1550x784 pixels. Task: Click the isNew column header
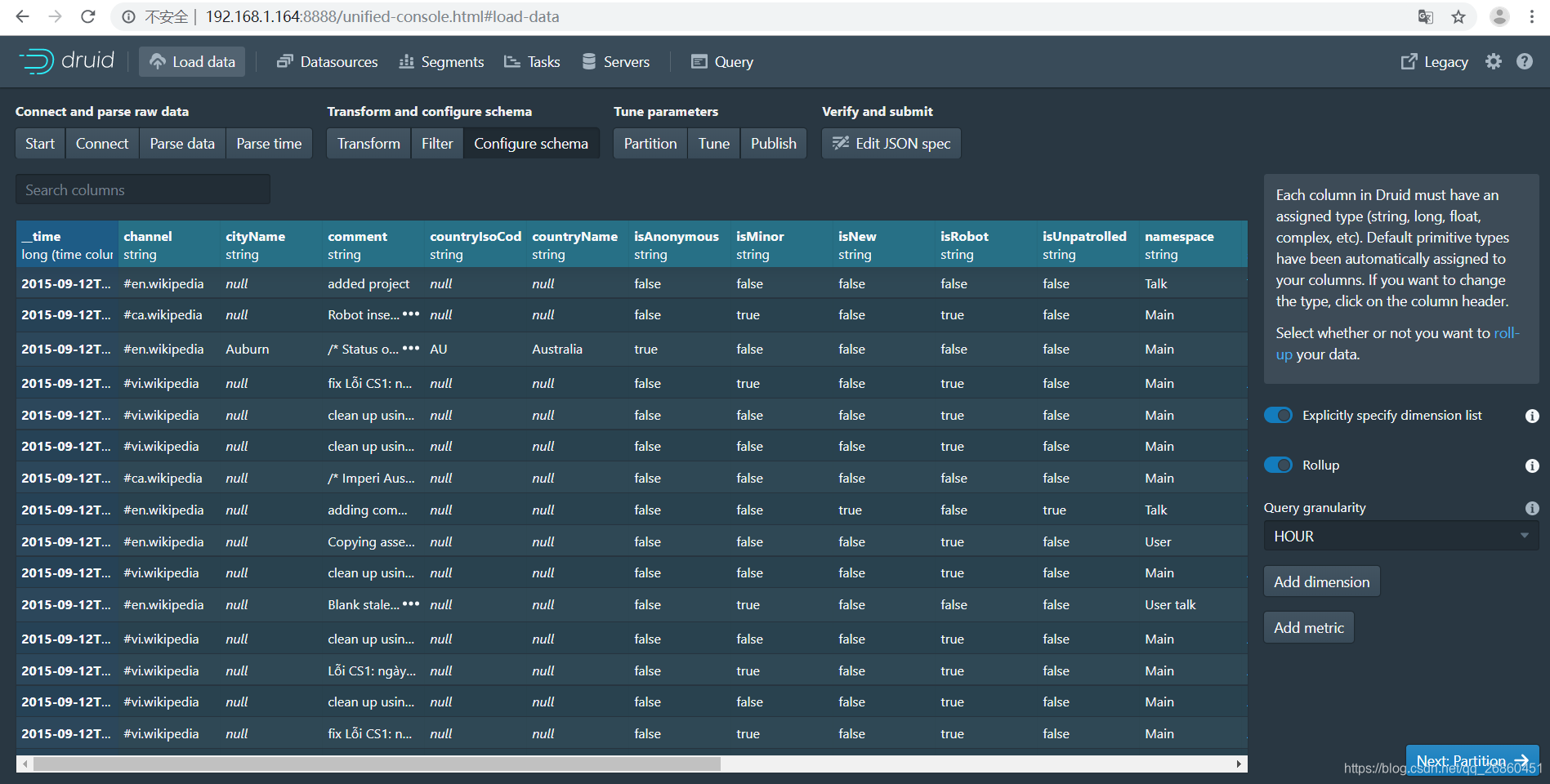tap(884, 245)
